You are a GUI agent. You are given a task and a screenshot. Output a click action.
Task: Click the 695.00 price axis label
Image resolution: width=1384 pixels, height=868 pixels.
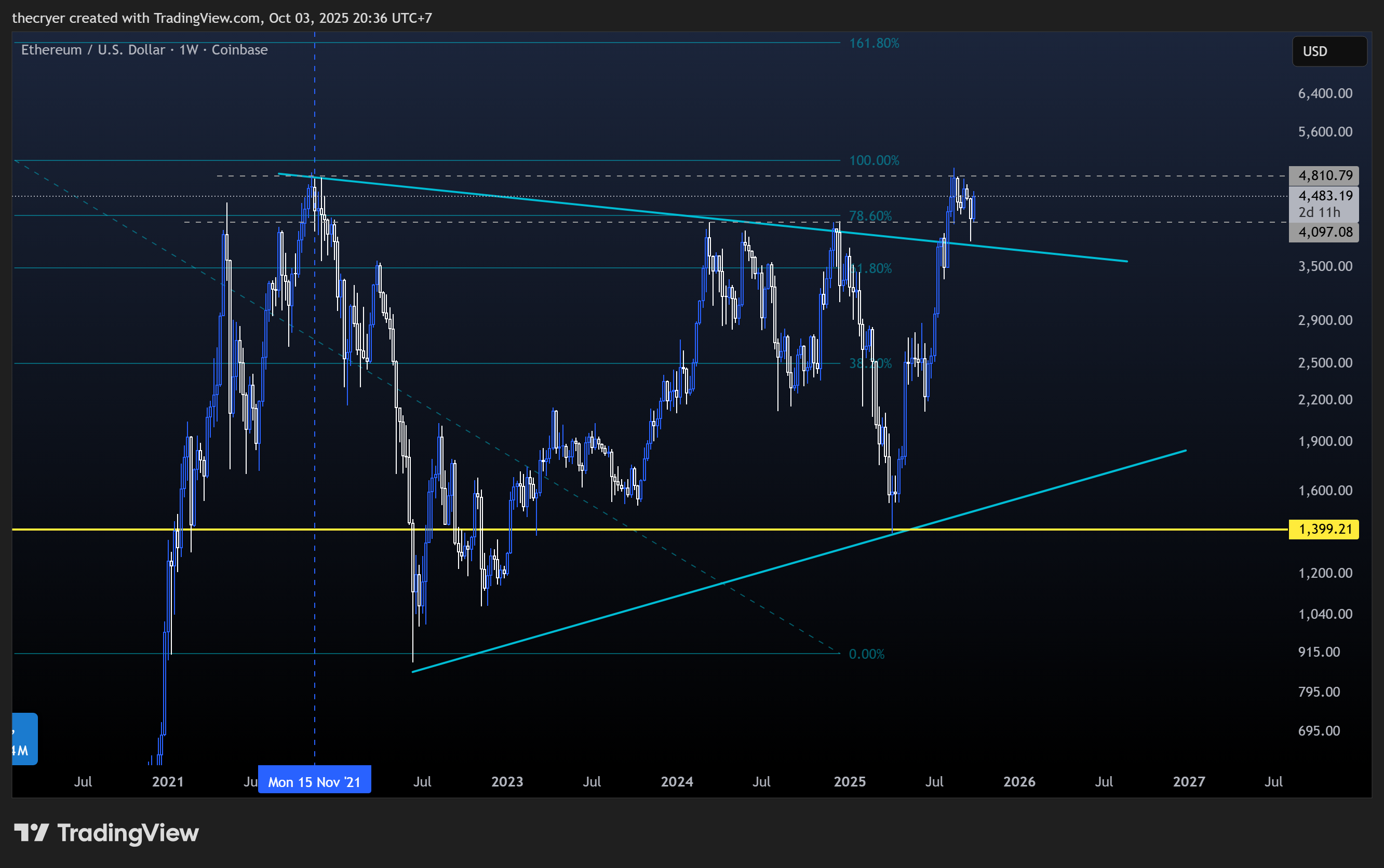(1319, 730)
